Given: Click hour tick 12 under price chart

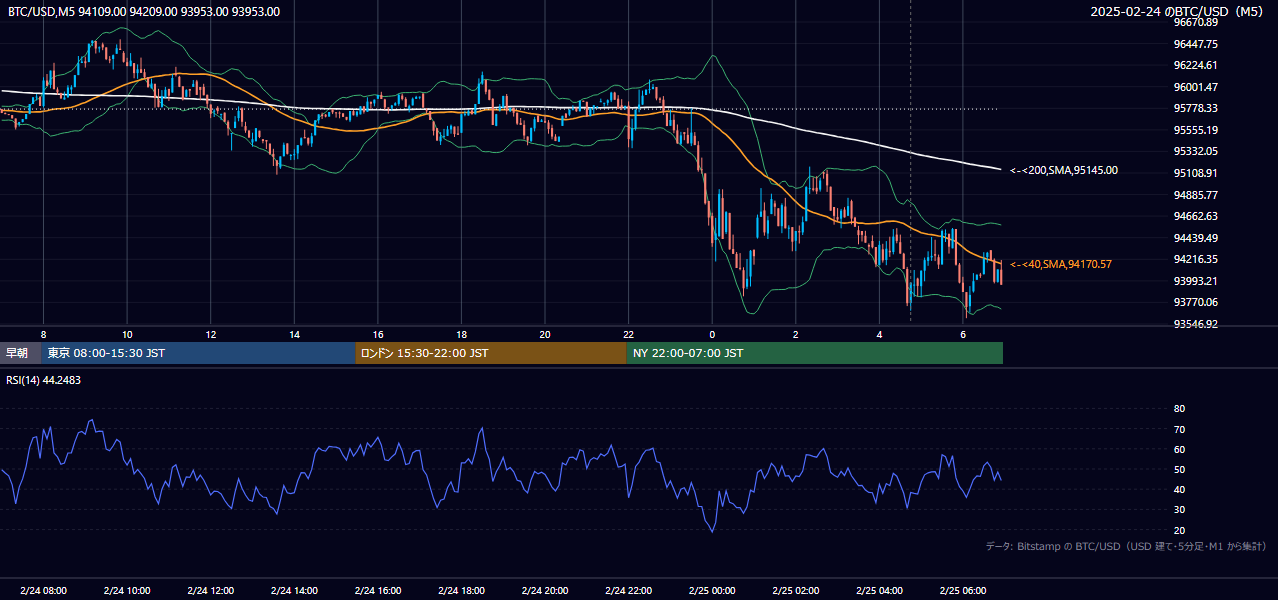Looking at the screenshot, I should [211, 334].
